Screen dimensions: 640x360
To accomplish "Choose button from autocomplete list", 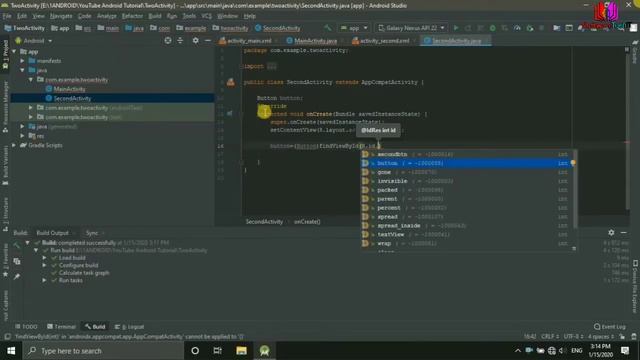I will pos(467,163).
